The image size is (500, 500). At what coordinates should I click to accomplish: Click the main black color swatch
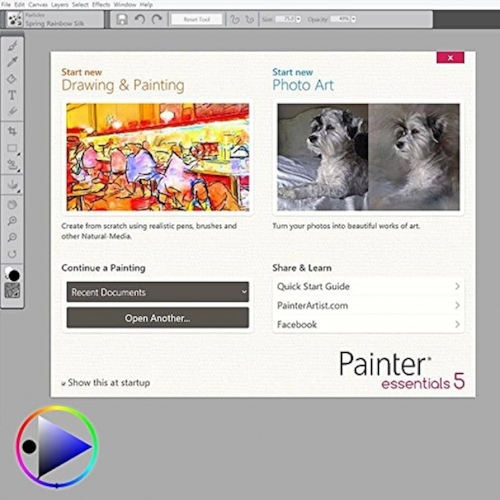tap(14, 276)
